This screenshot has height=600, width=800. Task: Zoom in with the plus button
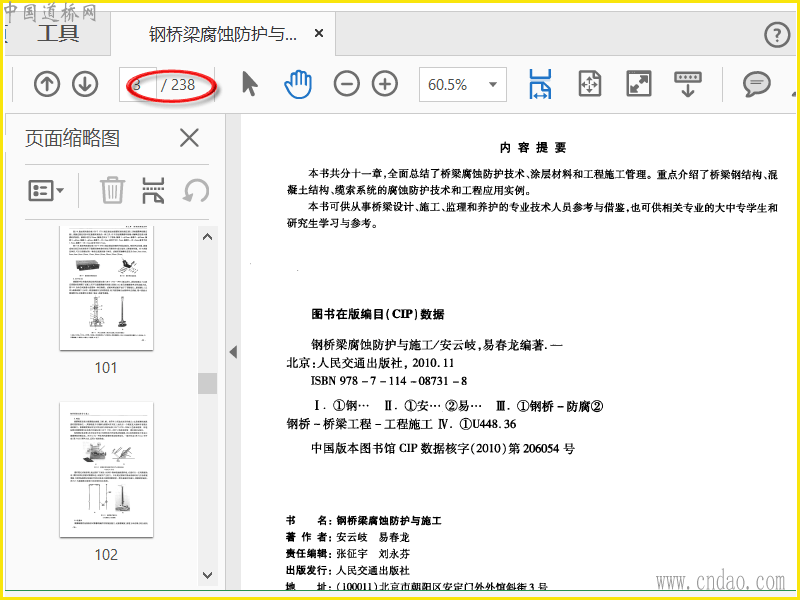[x=385, y=84]
